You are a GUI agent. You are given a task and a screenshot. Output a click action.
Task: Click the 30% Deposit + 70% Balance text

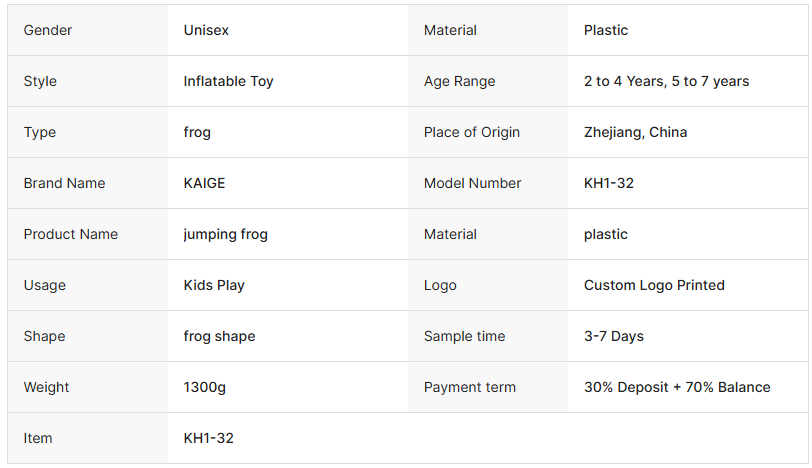click(677, 387)
